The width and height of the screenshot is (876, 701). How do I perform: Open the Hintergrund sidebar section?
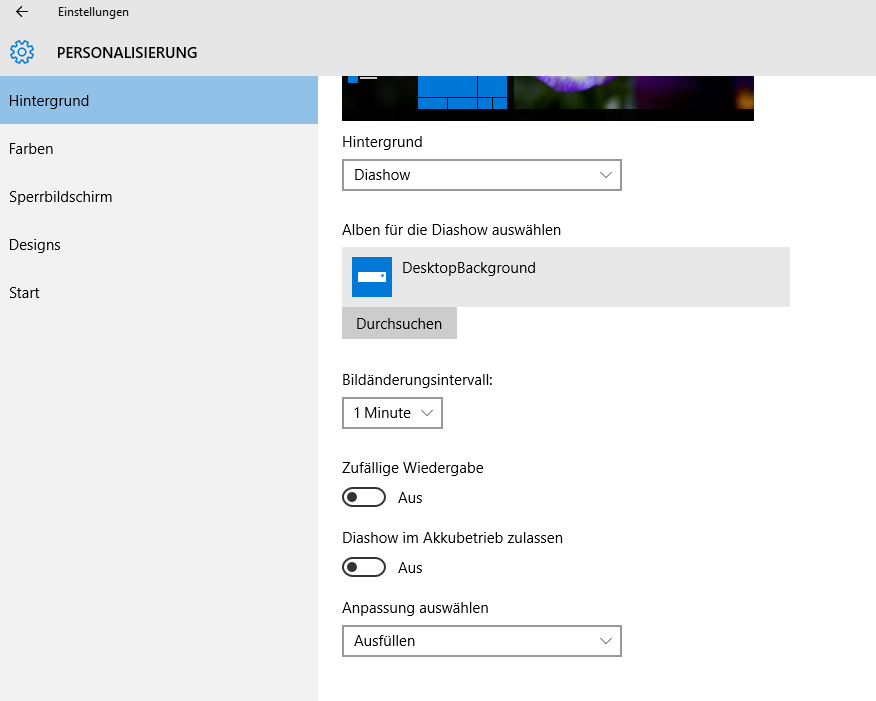point(159,101)
